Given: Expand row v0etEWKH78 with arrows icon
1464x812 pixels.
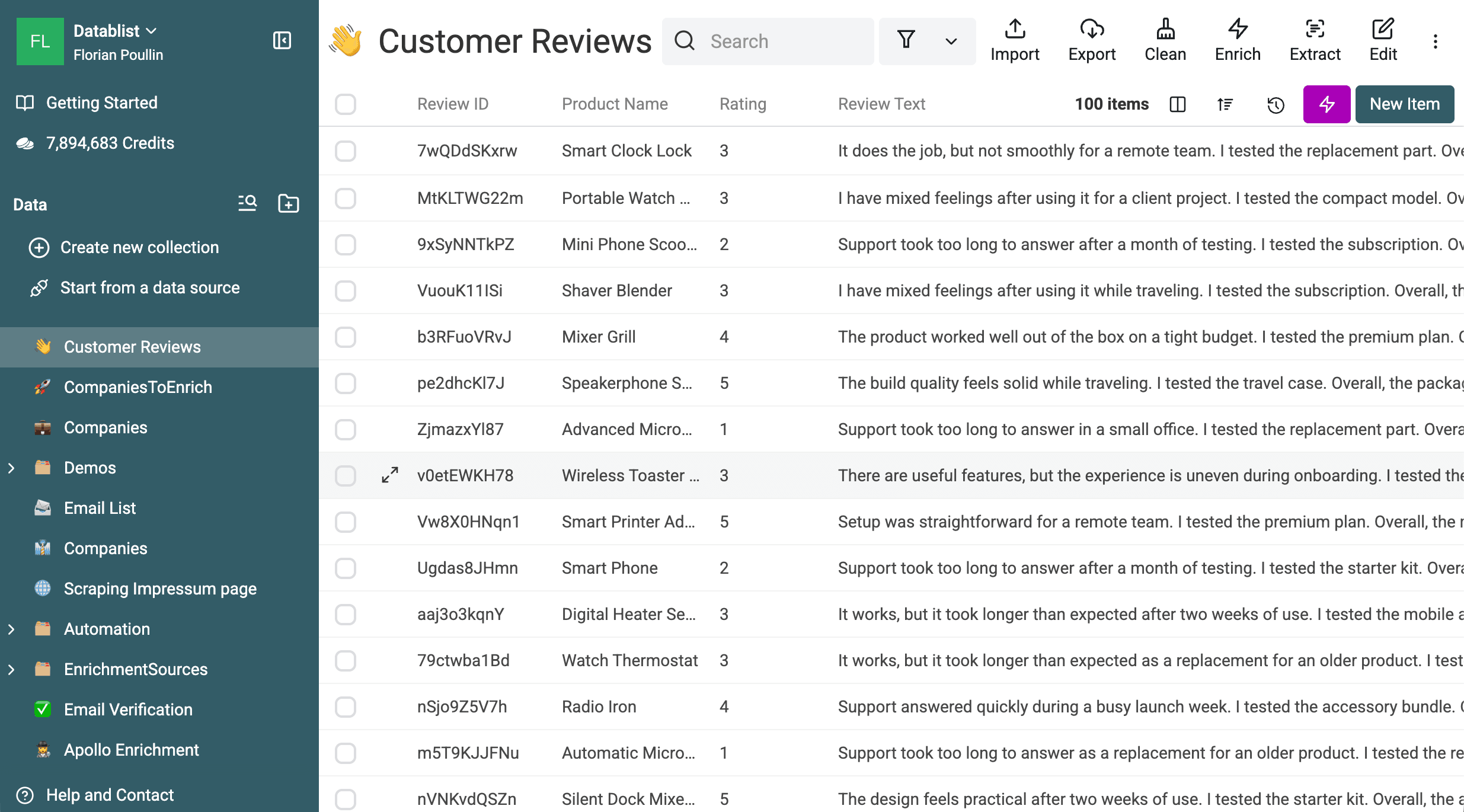Looking at the screenshot, I should [390, 475].
